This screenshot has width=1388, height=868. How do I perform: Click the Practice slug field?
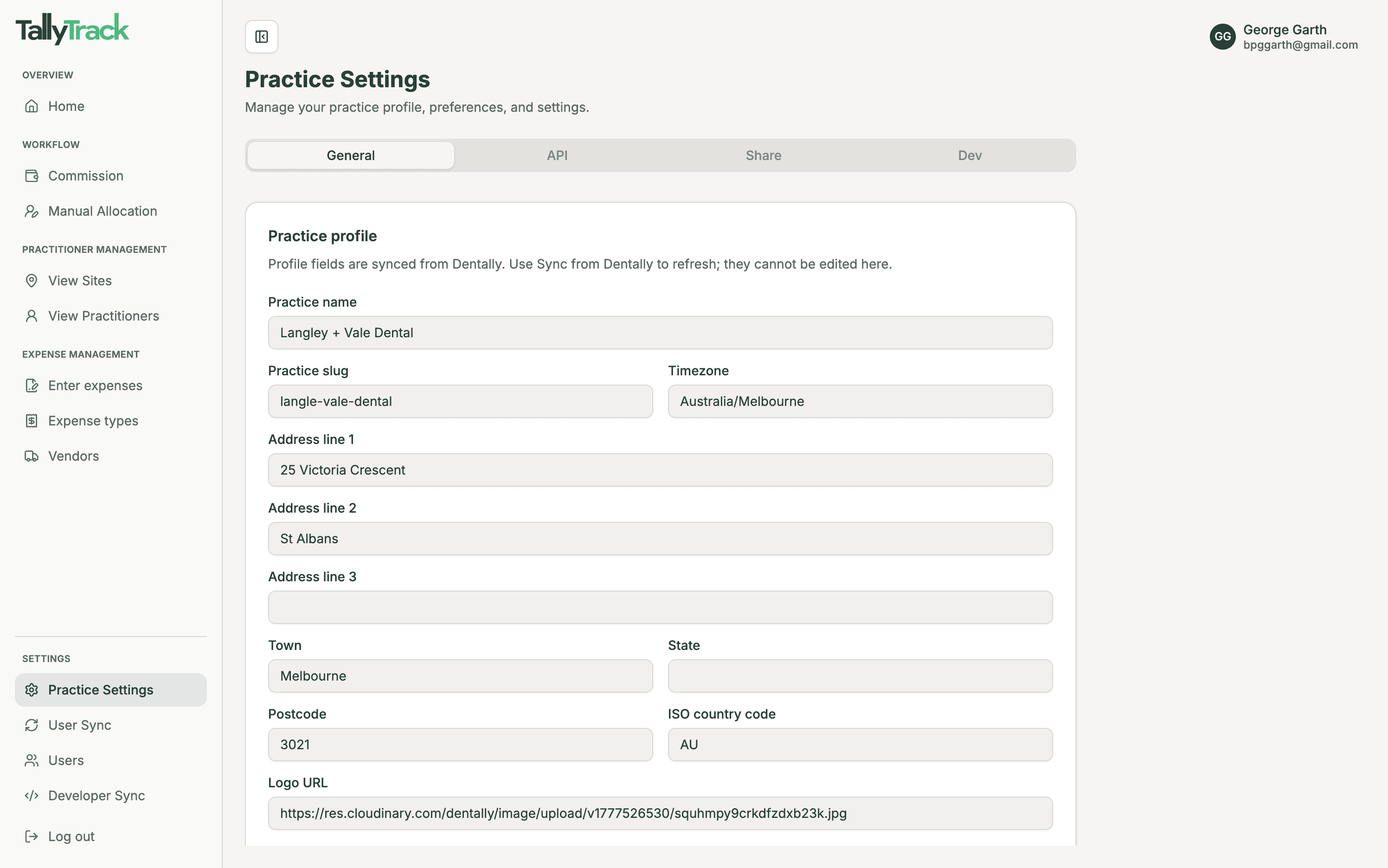tap(460, 401)
